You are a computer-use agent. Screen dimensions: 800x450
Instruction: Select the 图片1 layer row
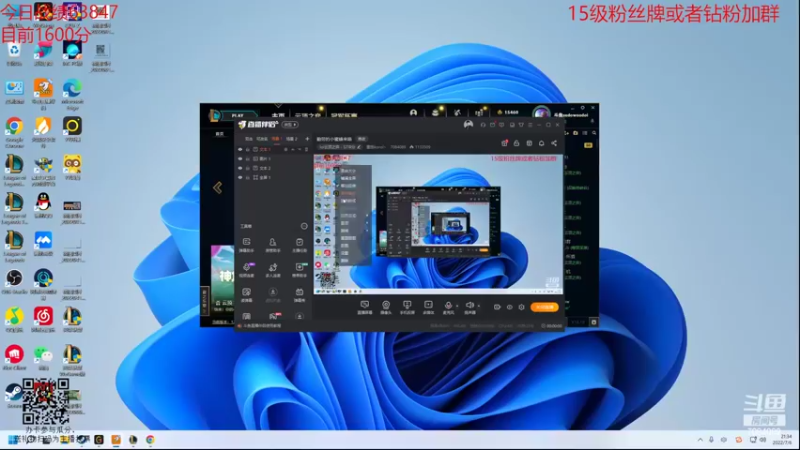click(273, 159)
